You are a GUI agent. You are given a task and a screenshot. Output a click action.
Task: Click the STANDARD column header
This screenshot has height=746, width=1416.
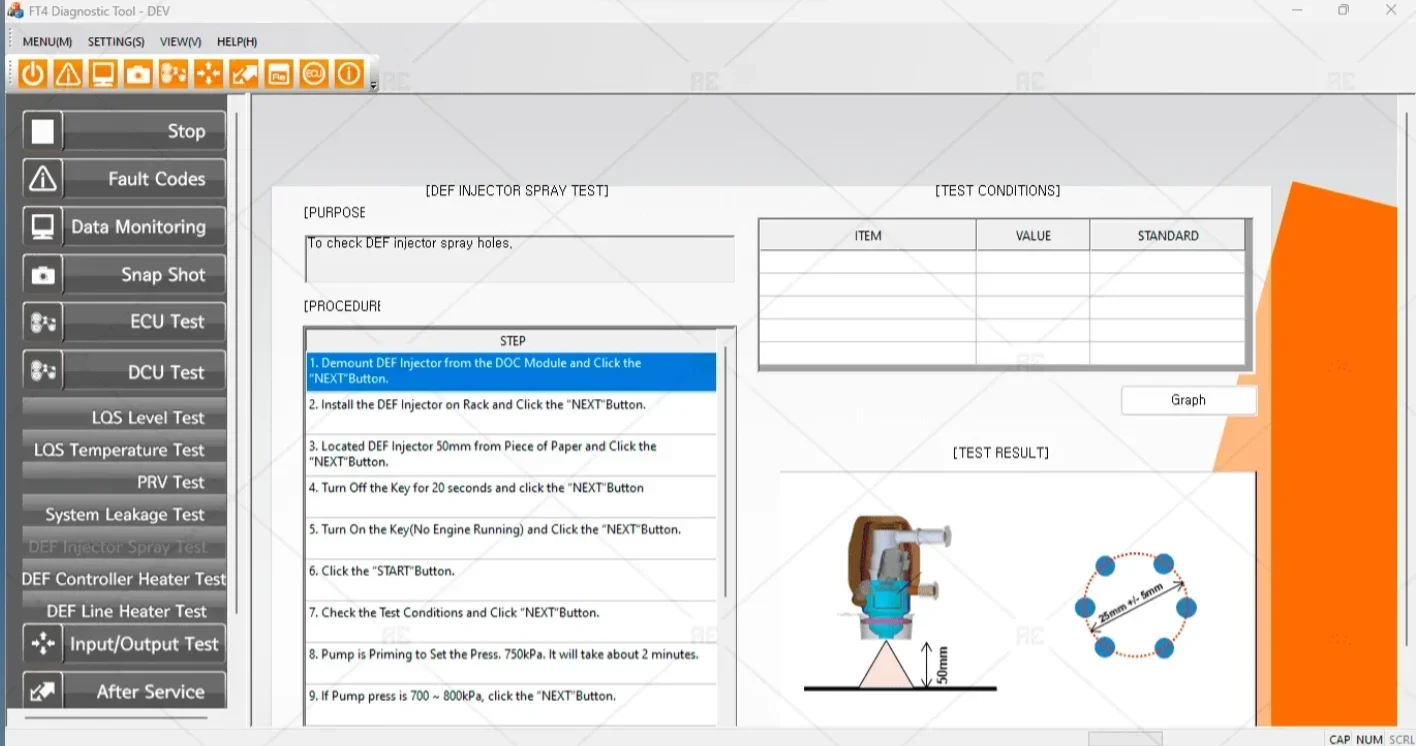tap(1168, 236)
